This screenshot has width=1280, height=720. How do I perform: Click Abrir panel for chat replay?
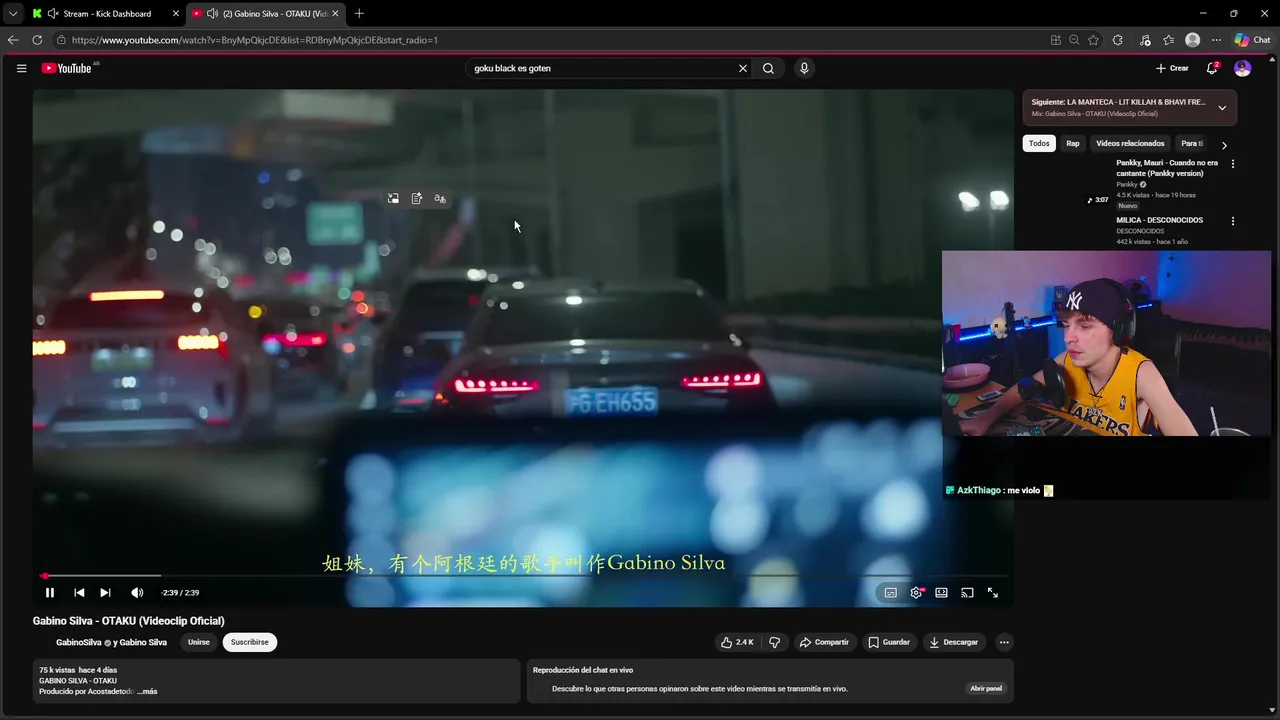(986, 688)
